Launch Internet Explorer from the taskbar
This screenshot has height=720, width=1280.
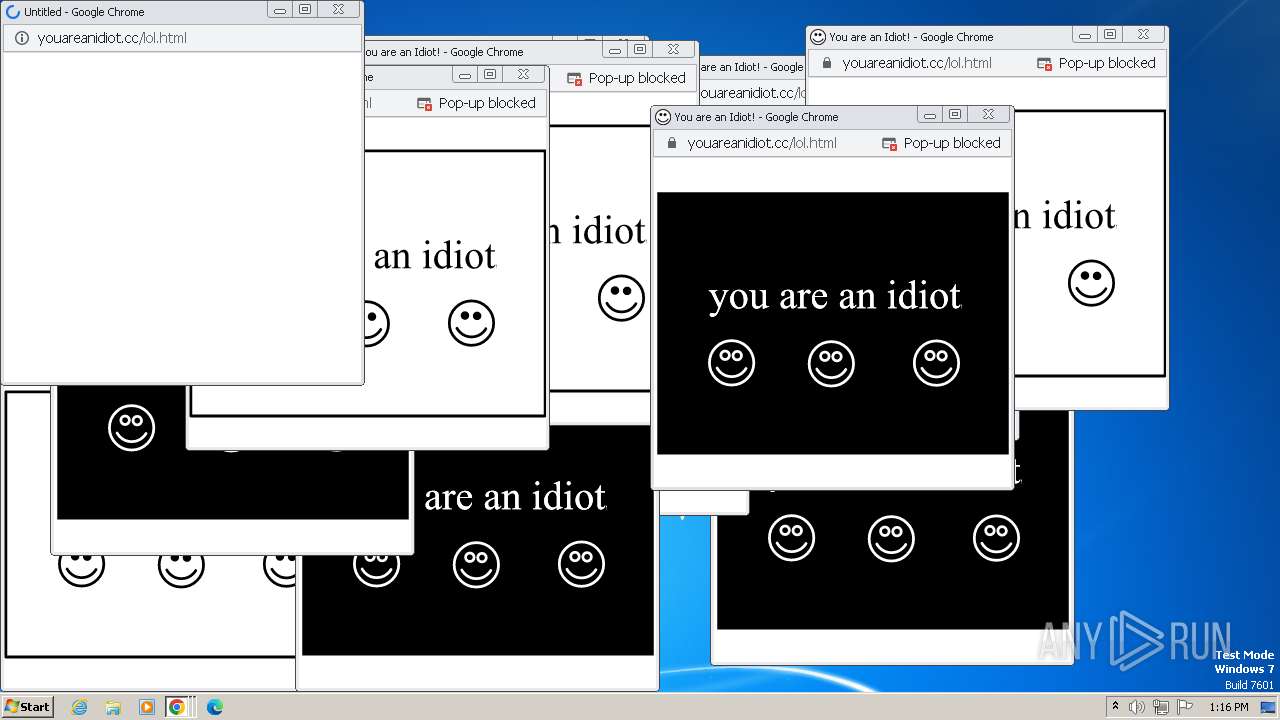[80, 707]
